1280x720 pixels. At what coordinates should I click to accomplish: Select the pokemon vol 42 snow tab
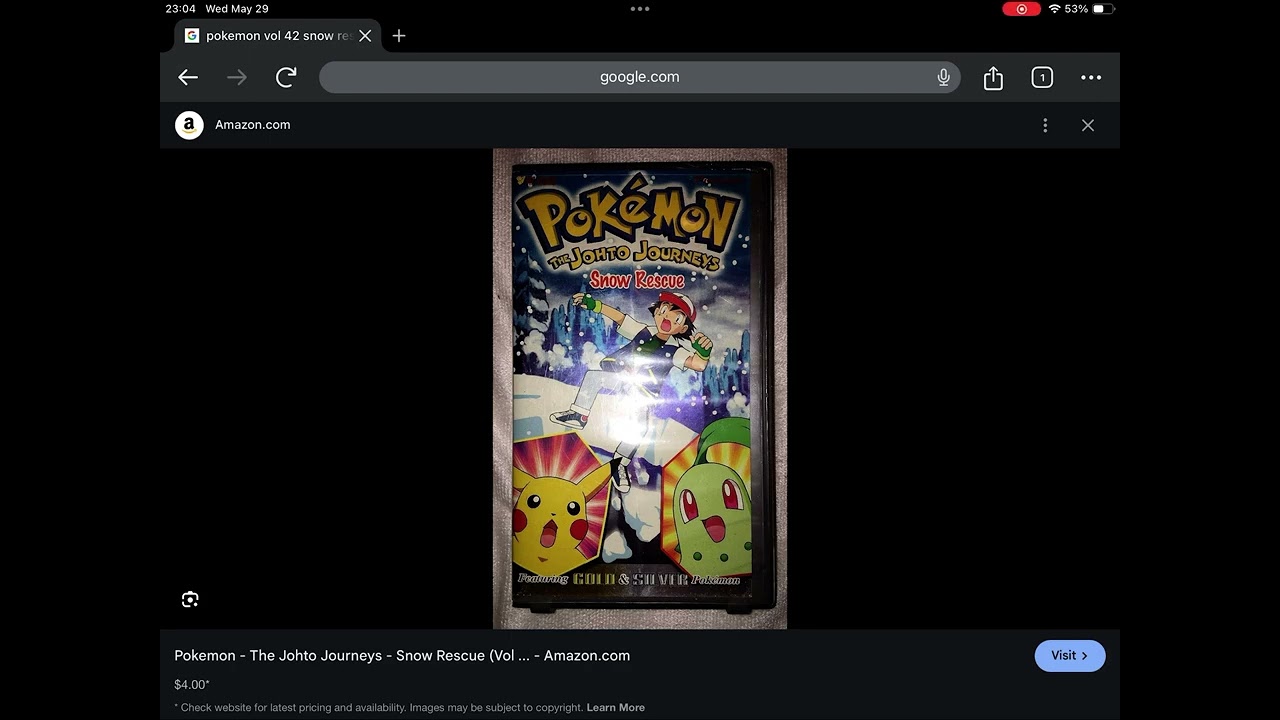tap(278, 36)
